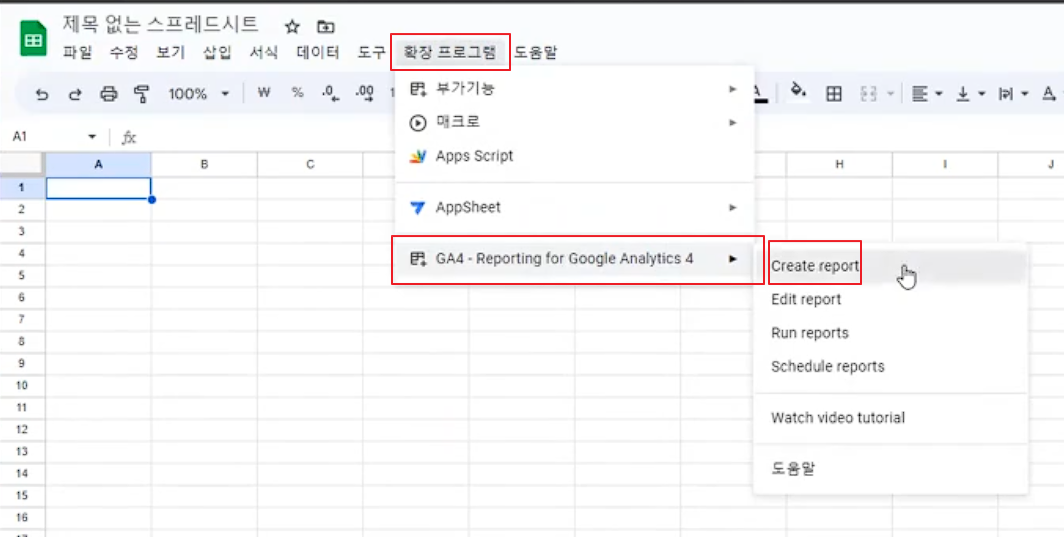
Task: Select row 1 header
Action: pos(22,187)
